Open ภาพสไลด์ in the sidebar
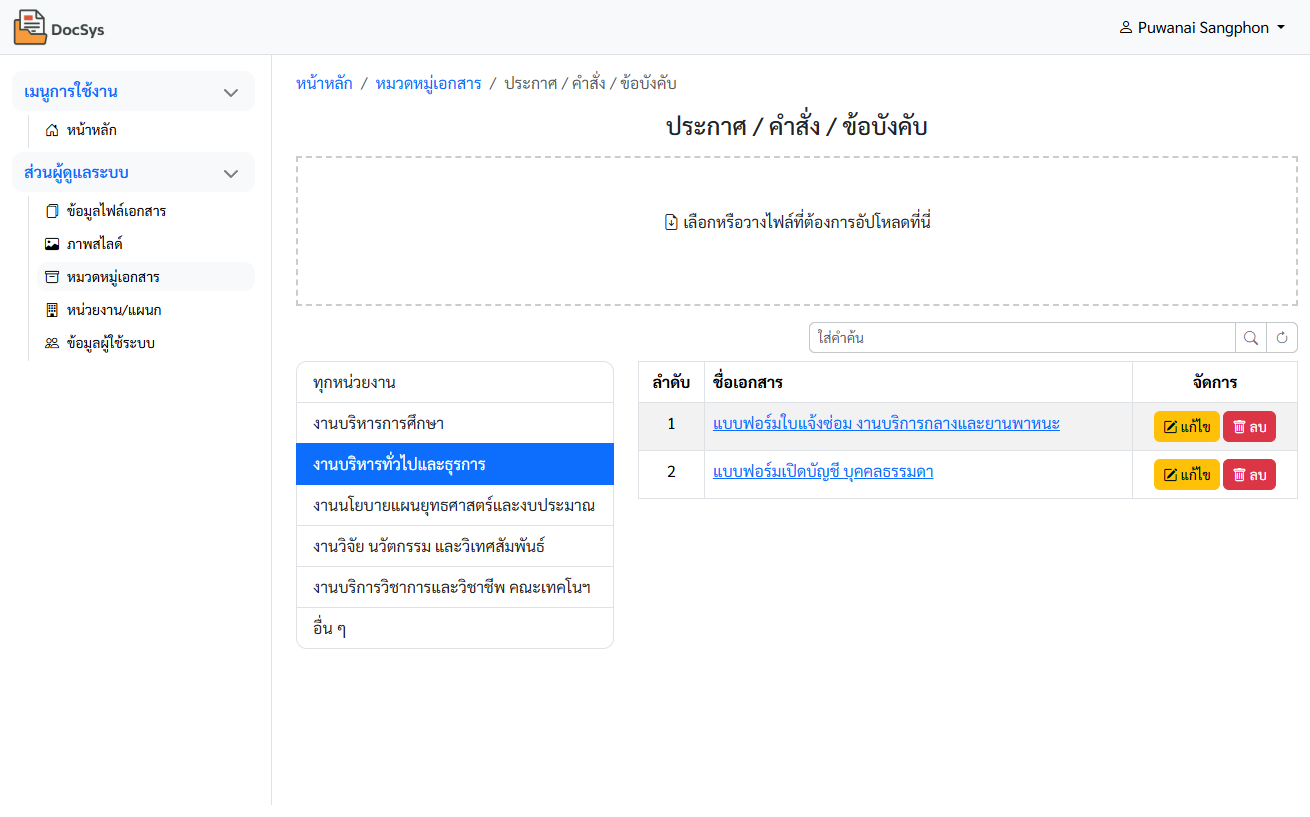Viewport: 1310px width, 817px height. pos(94,244)
